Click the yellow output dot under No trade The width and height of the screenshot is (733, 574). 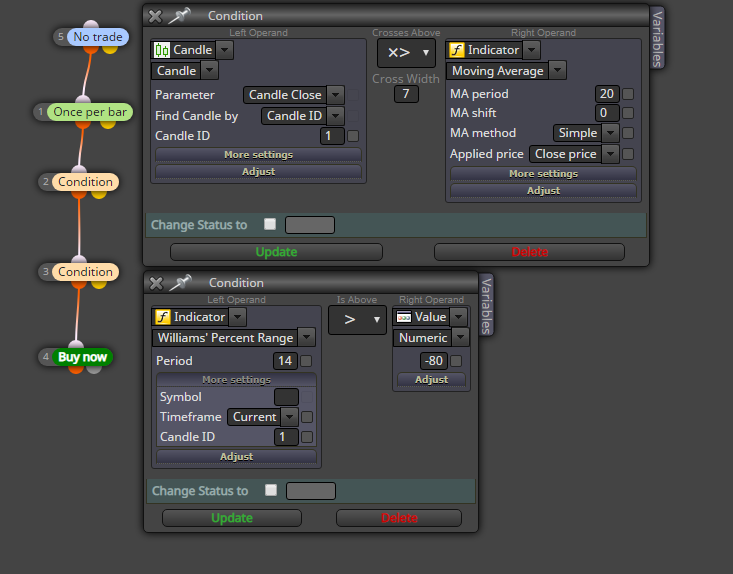click(110, 49)
